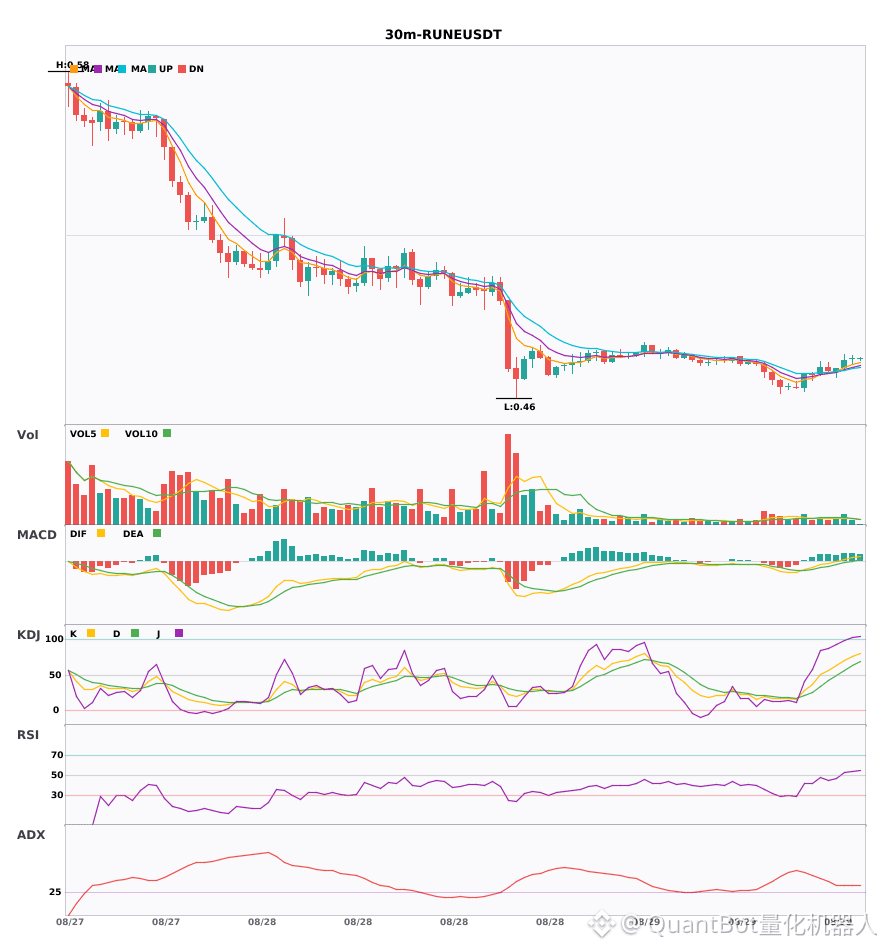Click the KDJ axis value 100

[54, 639]
